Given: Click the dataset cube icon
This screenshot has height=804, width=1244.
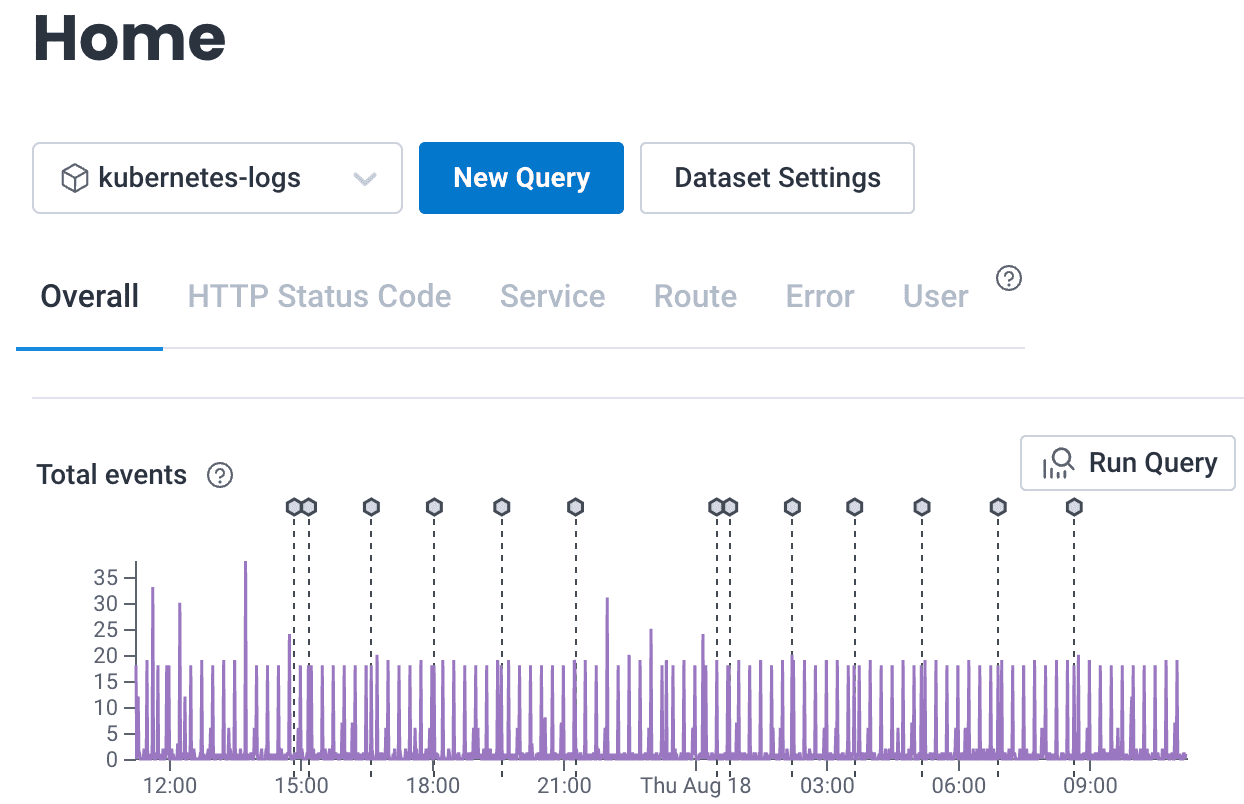Looking at the screenshot, I should (75, 179).
